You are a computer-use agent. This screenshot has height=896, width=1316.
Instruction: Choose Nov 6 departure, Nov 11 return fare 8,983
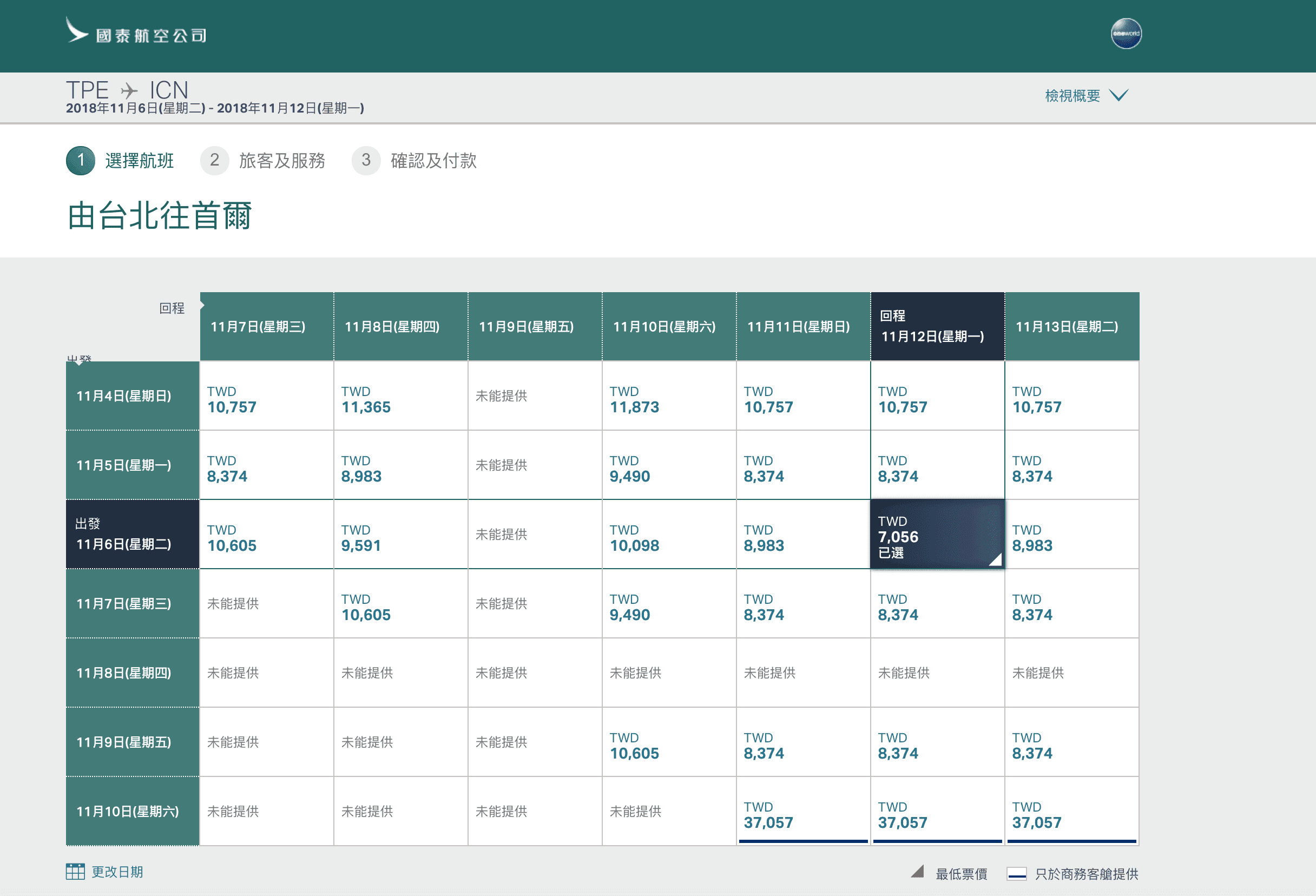[804, 534]
